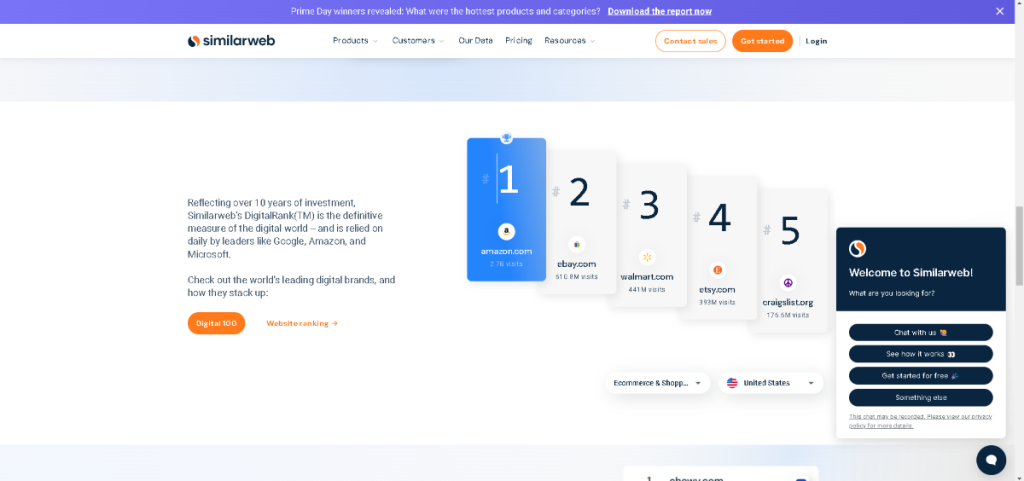Select the #1 amazon.com rank card
Viewport: 1024px width, 481px height.
[x=506, y=209]
